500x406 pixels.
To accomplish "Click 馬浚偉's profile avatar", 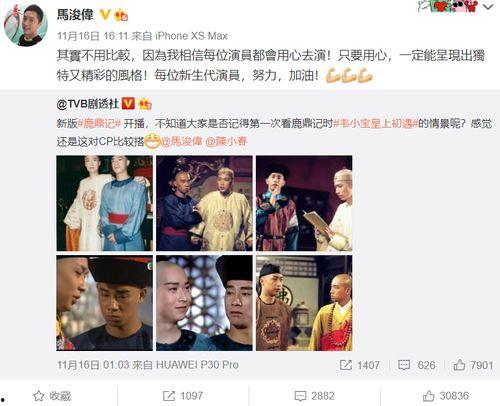I will point(26,25).
